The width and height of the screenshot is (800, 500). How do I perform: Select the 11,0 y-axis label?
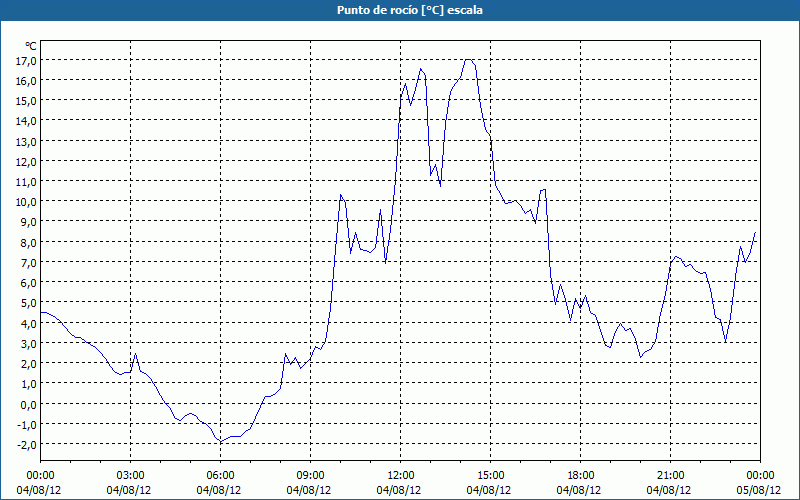click(26, 182)
